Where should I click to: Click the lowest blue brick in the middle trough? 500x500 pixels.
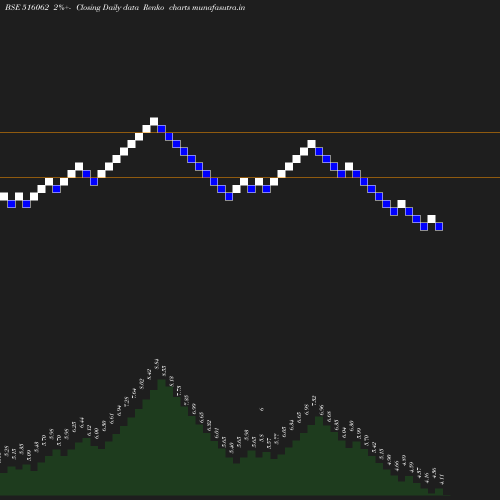coord(229,197)
